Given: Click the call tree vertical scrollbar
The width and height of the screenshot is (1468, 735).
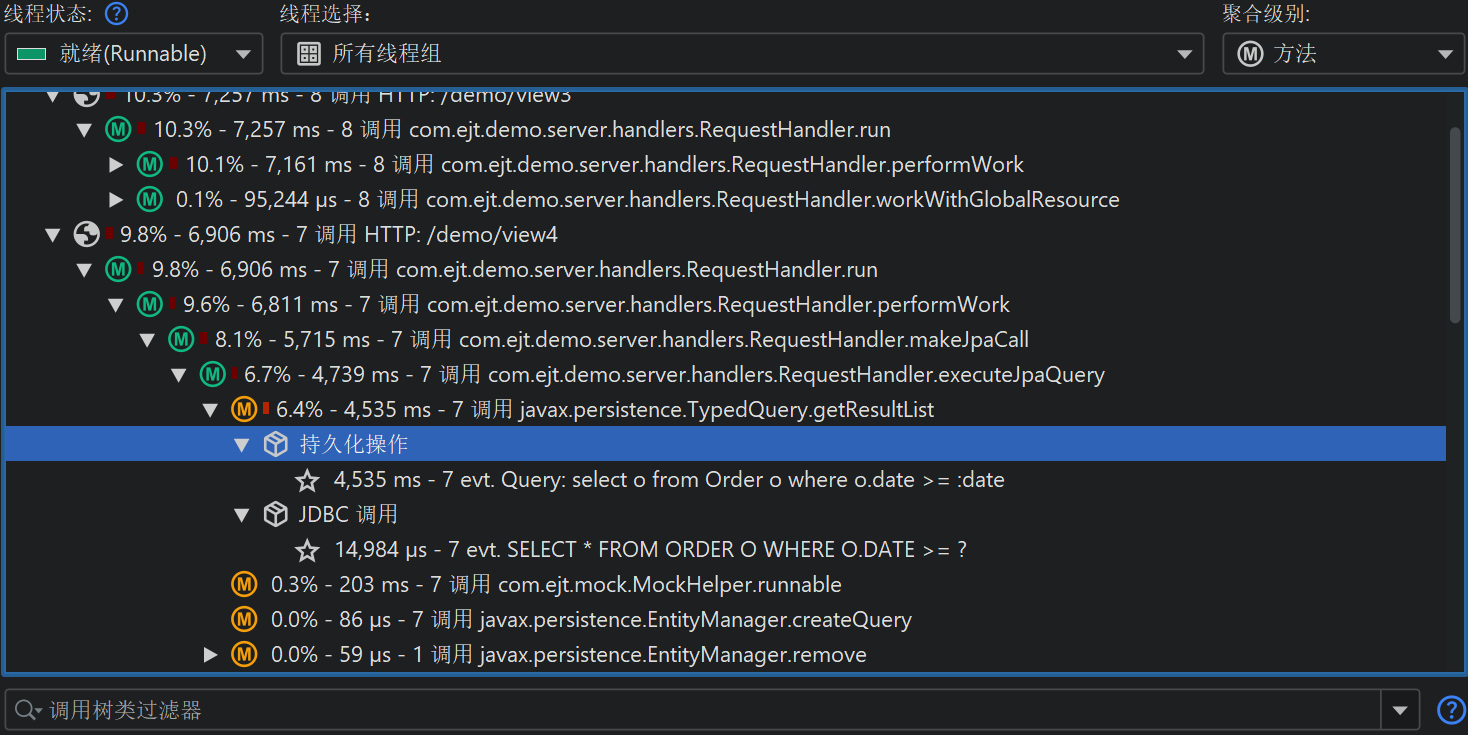Looking at the screenshot, I should pyautogui.click(x=1455, y=225).
